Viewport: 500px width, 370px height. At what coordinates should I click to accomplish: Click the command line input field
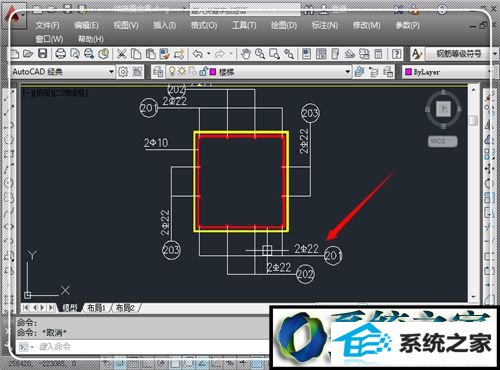143,347
